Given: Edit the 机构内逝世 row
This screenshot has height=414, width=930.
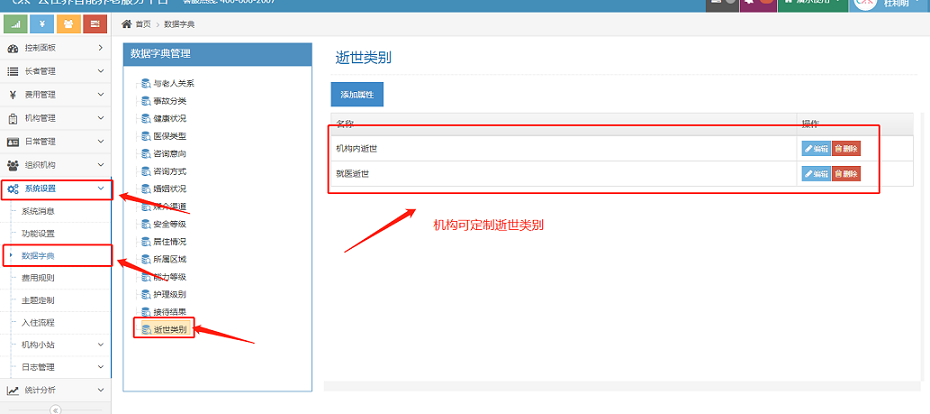Looking at the screenshot, I should [x=815, y=148].
